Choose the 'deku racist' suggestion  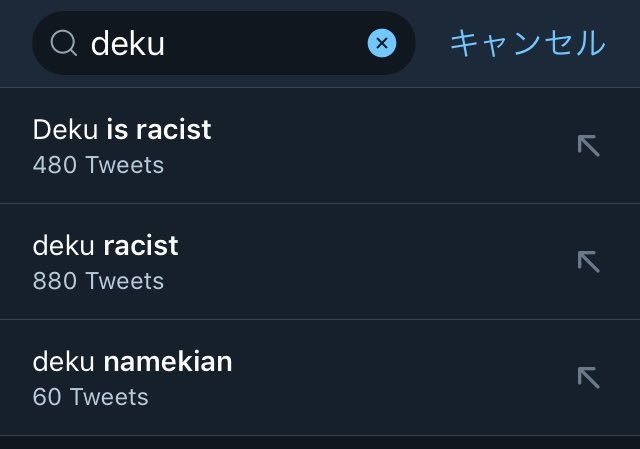pyautogui.click(x=320, y=261)
